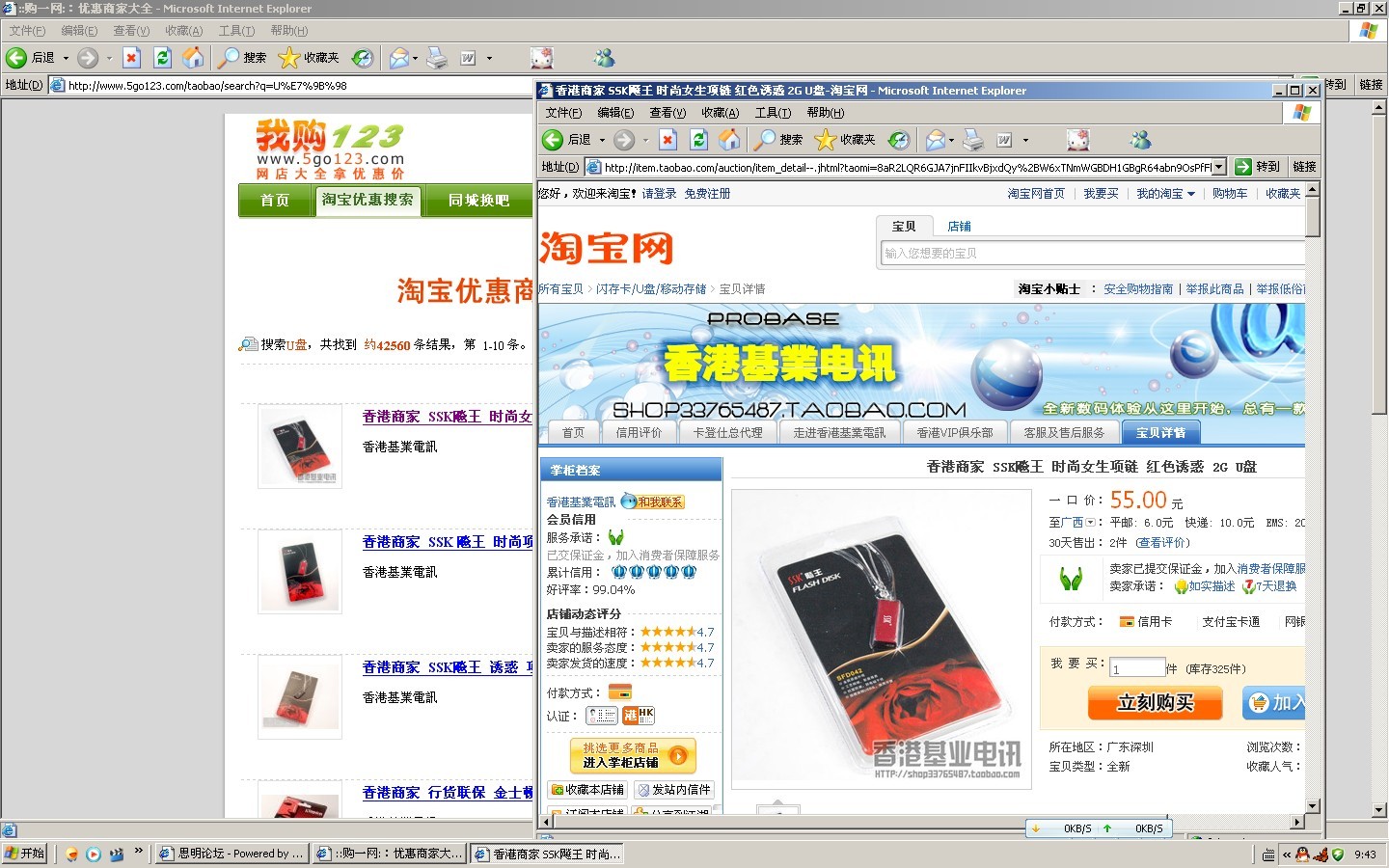
Task: Click USB drive product photo
Action: click(x=881, y=638)
